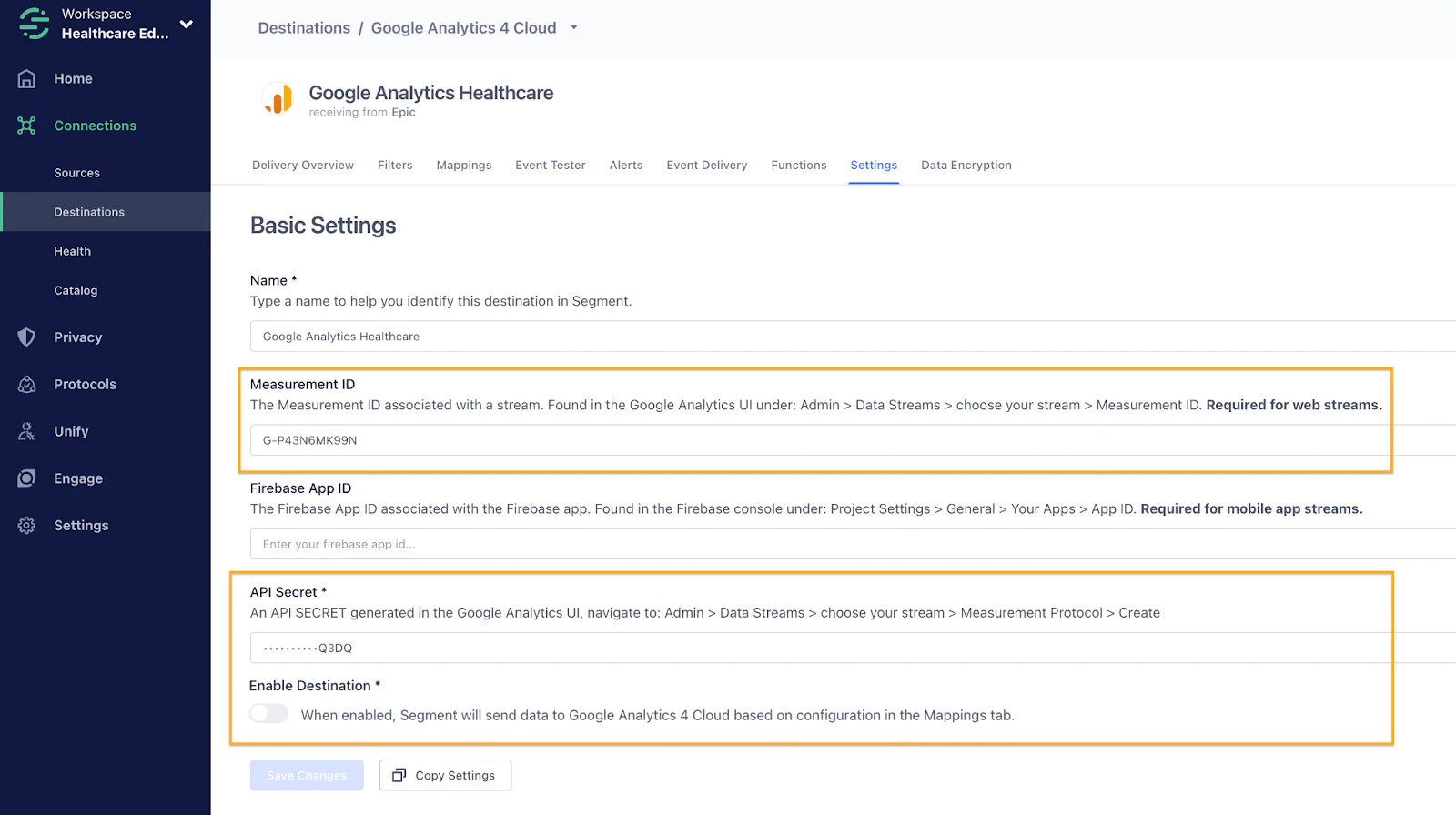Image resolution: width=1456 pixels, height=815 pixels.
Task: Click the Protocols icon in sidebar
Action: pyautogui.click(x=27, y=385)
